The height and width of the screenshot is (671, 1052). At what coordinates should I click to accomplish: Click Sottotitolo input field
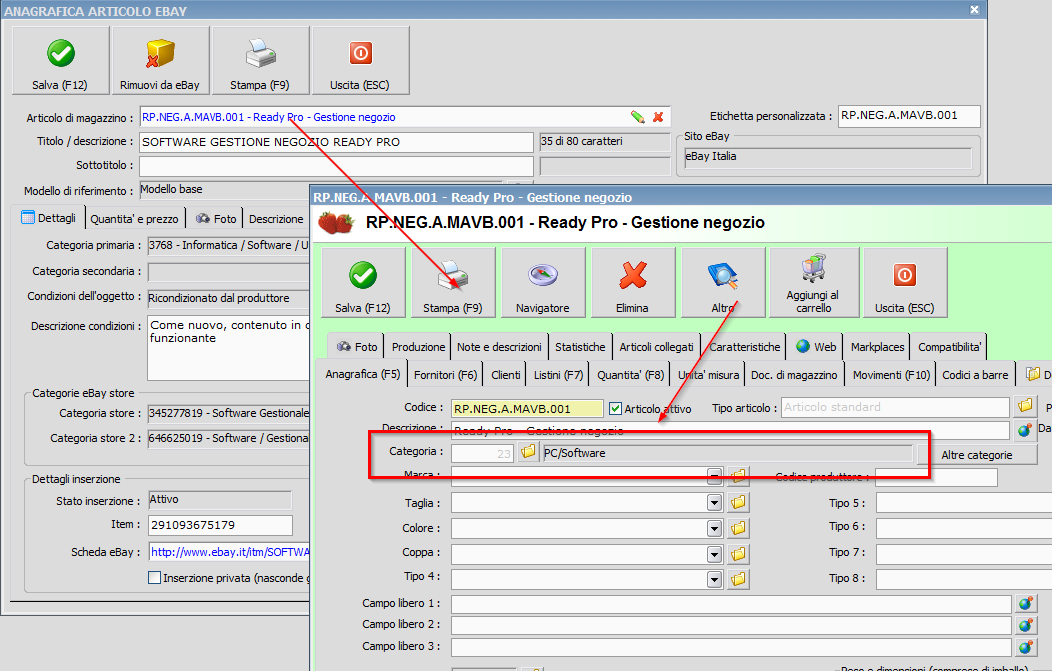pos(336,166)
